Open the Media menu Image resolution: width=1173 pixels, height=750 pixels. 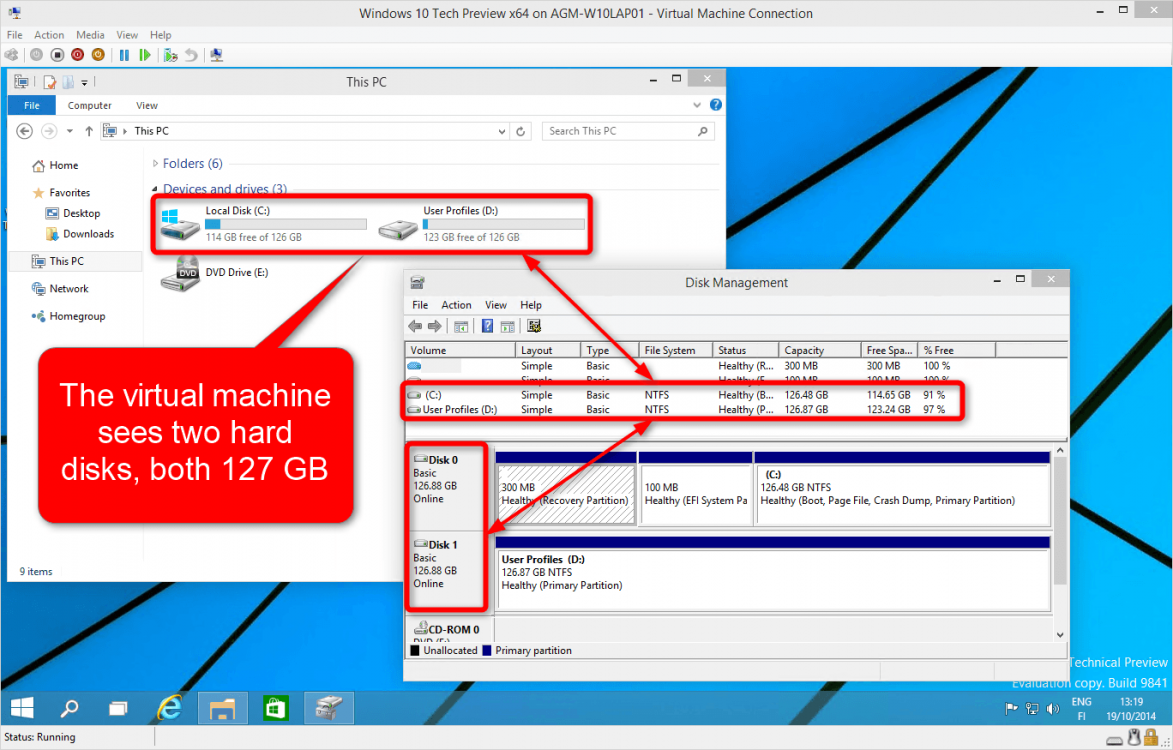tap(90, 34)
